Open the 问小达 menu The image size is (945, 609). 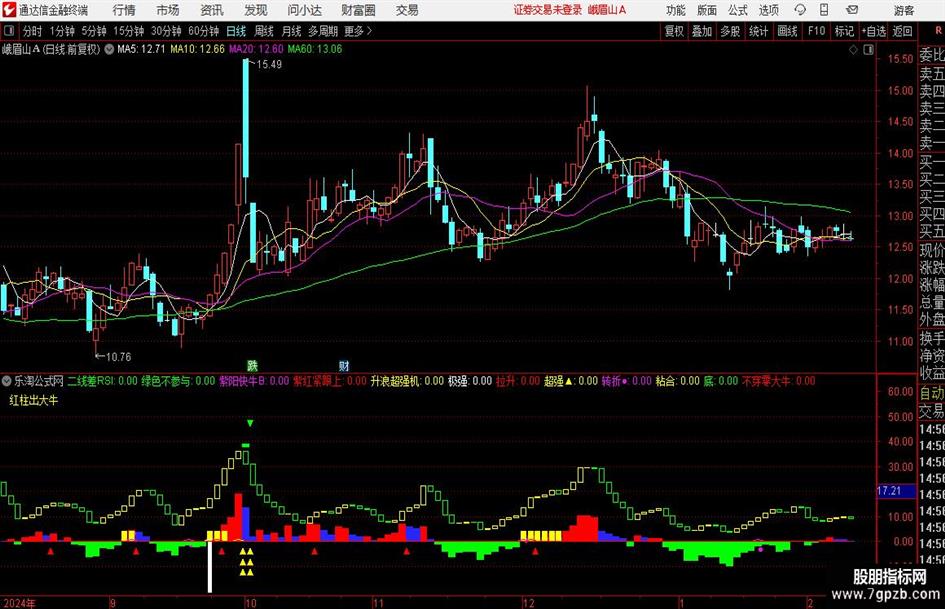304,10
